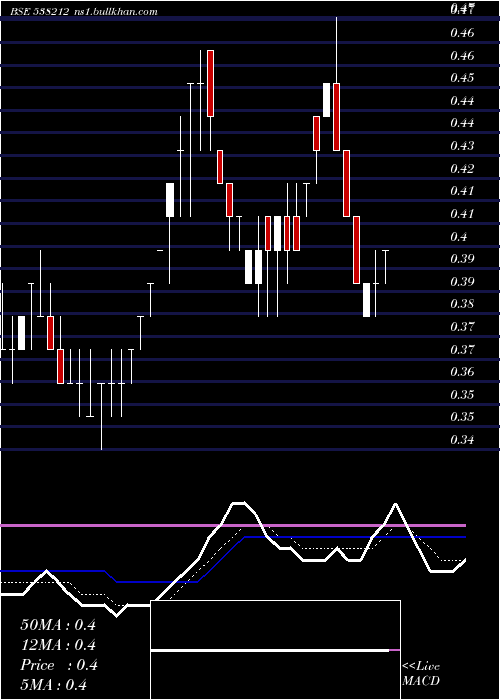Image resolution: width=500 pixels, height=700 pixels.
Task: Select the 12MA : 0.4 readout
Action: [x=58, y=645]
